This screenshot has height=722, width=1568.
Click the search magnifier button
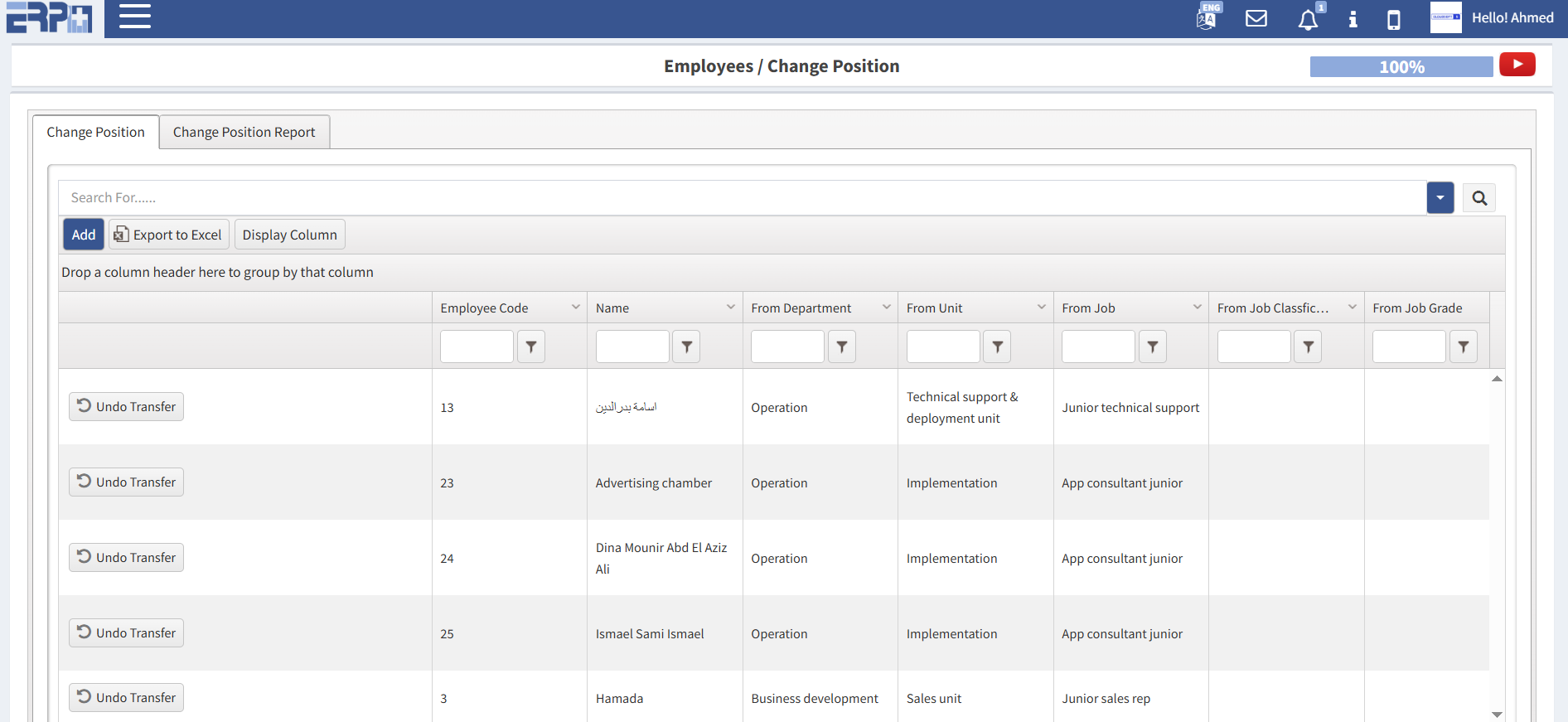(1479, 198)
